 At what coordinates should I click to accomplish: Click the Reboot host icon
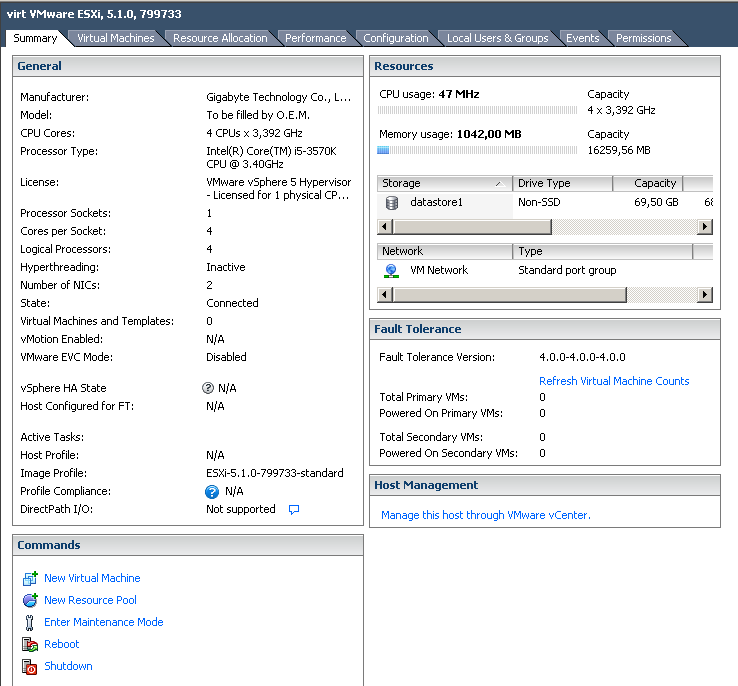click(30, 644)
